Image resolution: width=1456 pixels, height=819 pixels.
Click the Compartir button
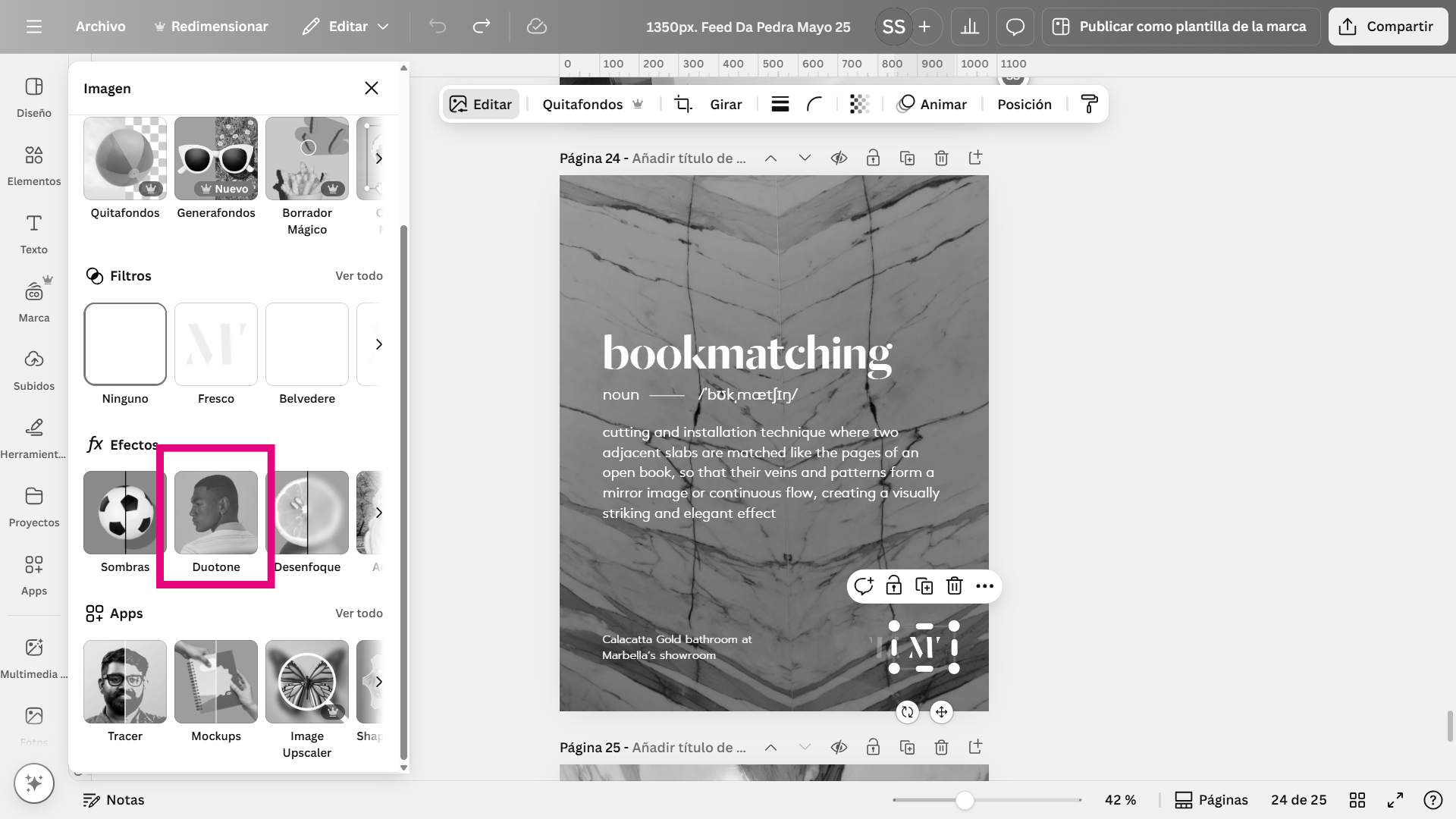(1388, 27)
